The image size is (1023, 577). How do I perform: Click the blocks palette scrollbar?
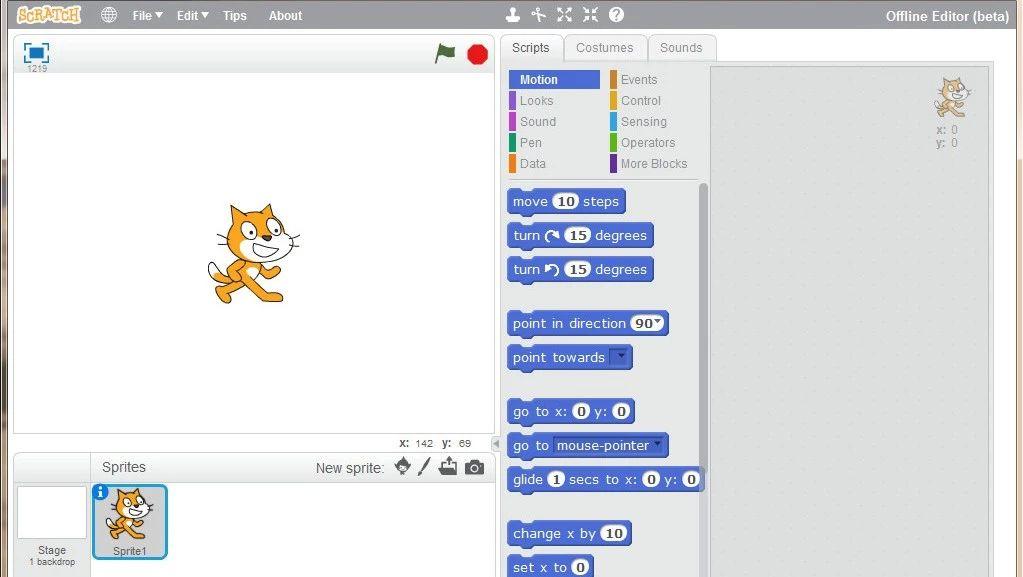[703, 326]
